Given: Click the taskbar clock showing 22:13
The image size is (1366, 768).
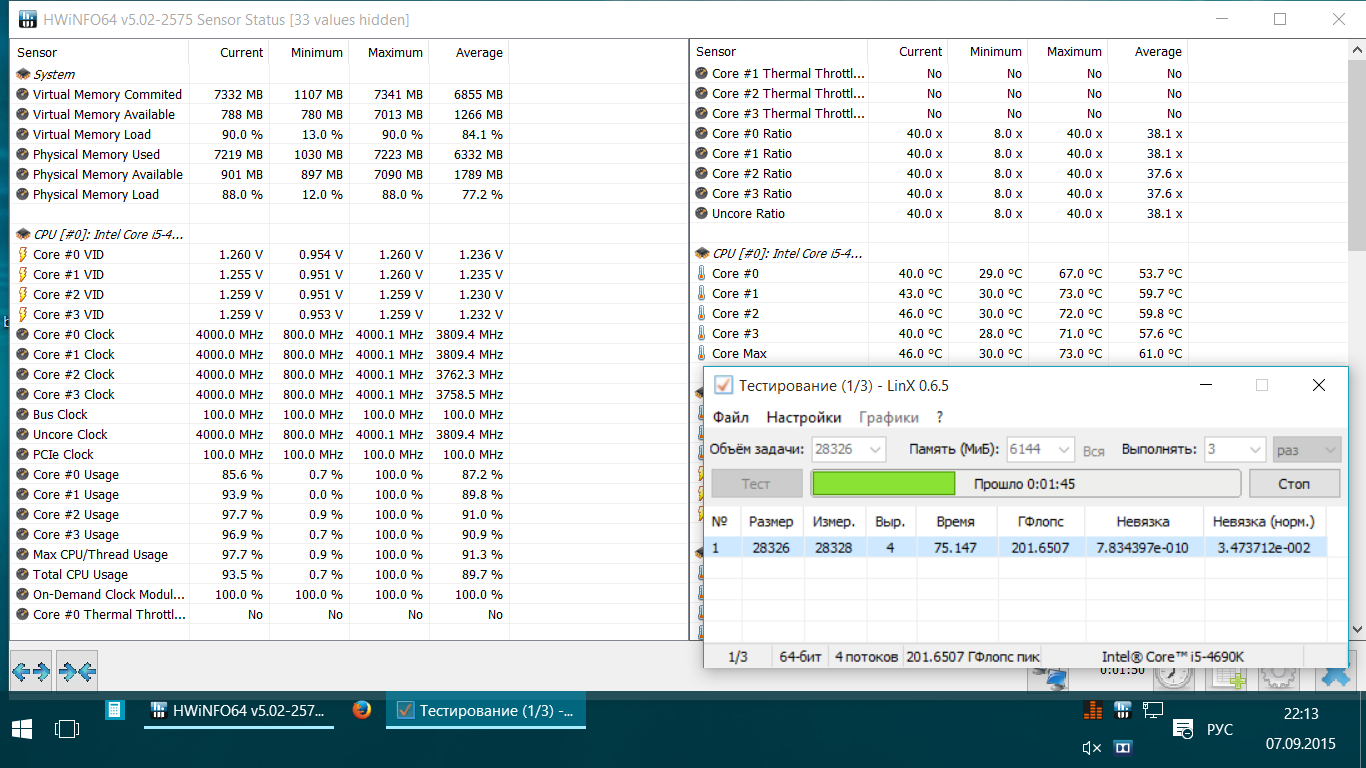Looking at the screenshot, I should click(x=1300, y=713).
